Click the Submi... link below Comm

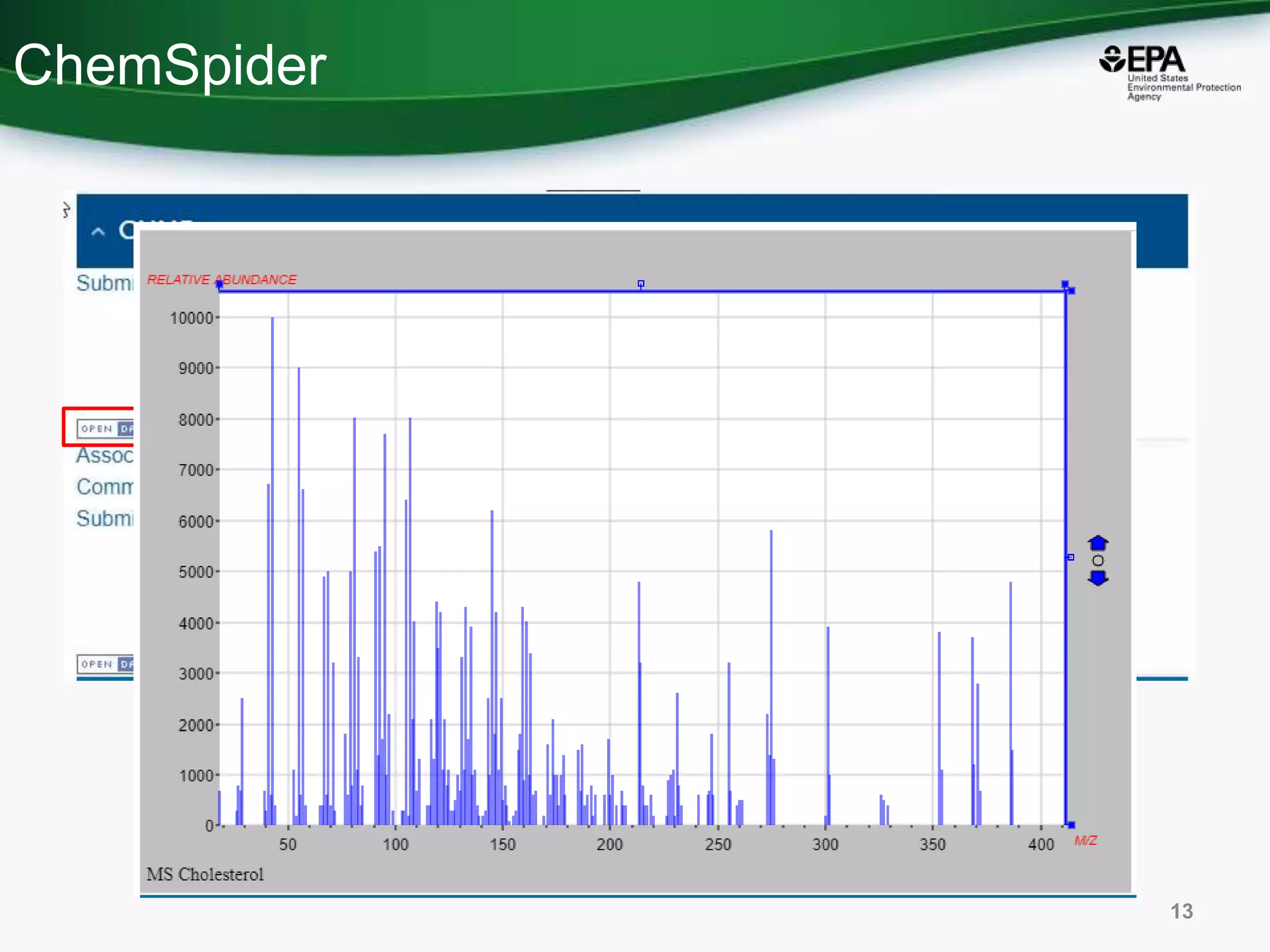(x=105, y=519)
